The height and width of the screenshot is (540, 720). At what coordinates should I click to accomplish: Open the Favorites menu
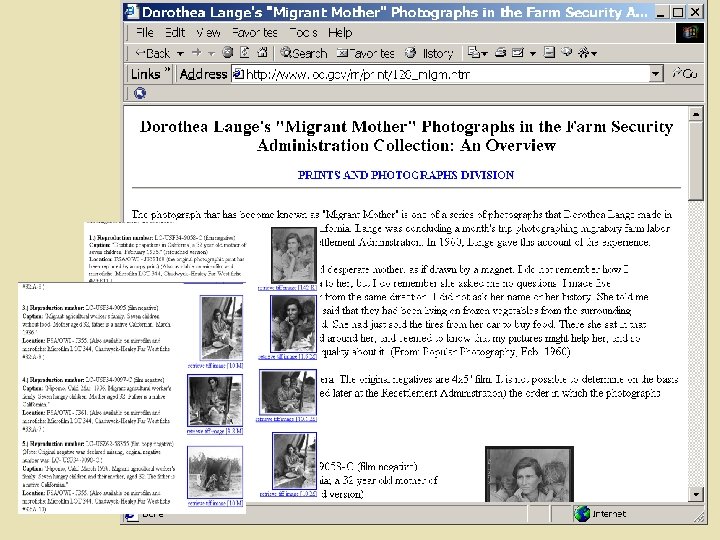(254, 33)
